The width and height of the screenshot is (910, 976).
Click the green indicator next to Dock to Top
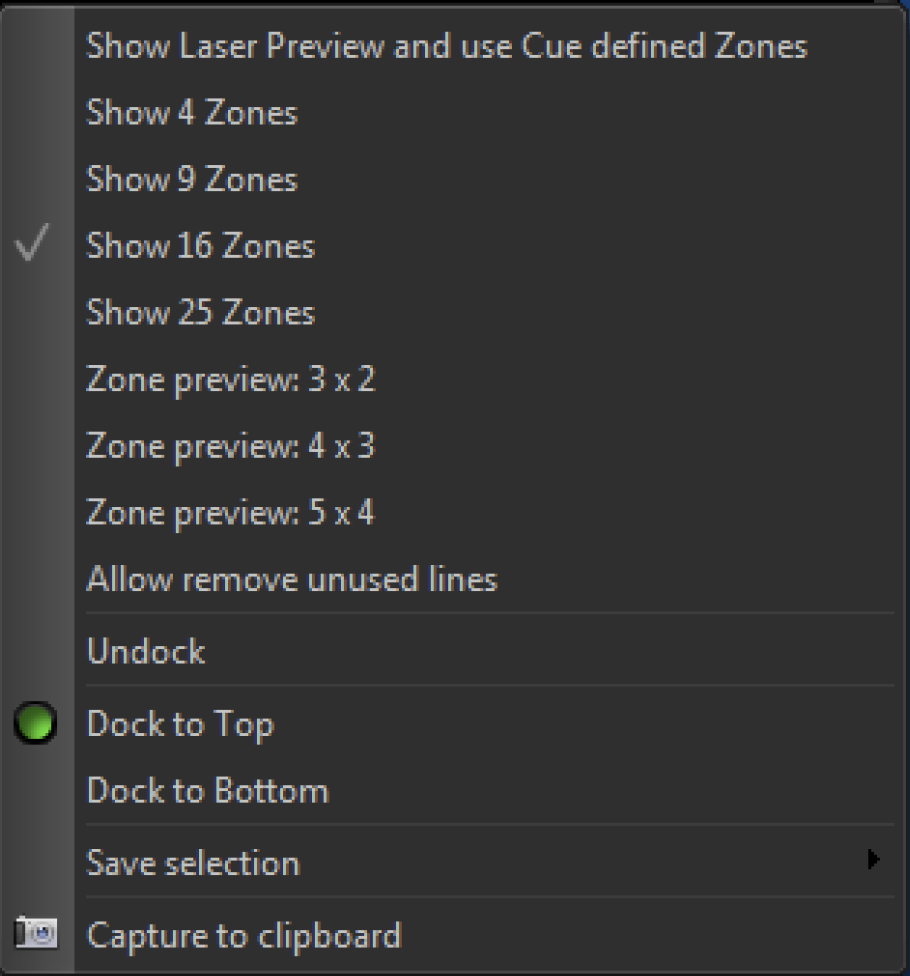[35, 723]
